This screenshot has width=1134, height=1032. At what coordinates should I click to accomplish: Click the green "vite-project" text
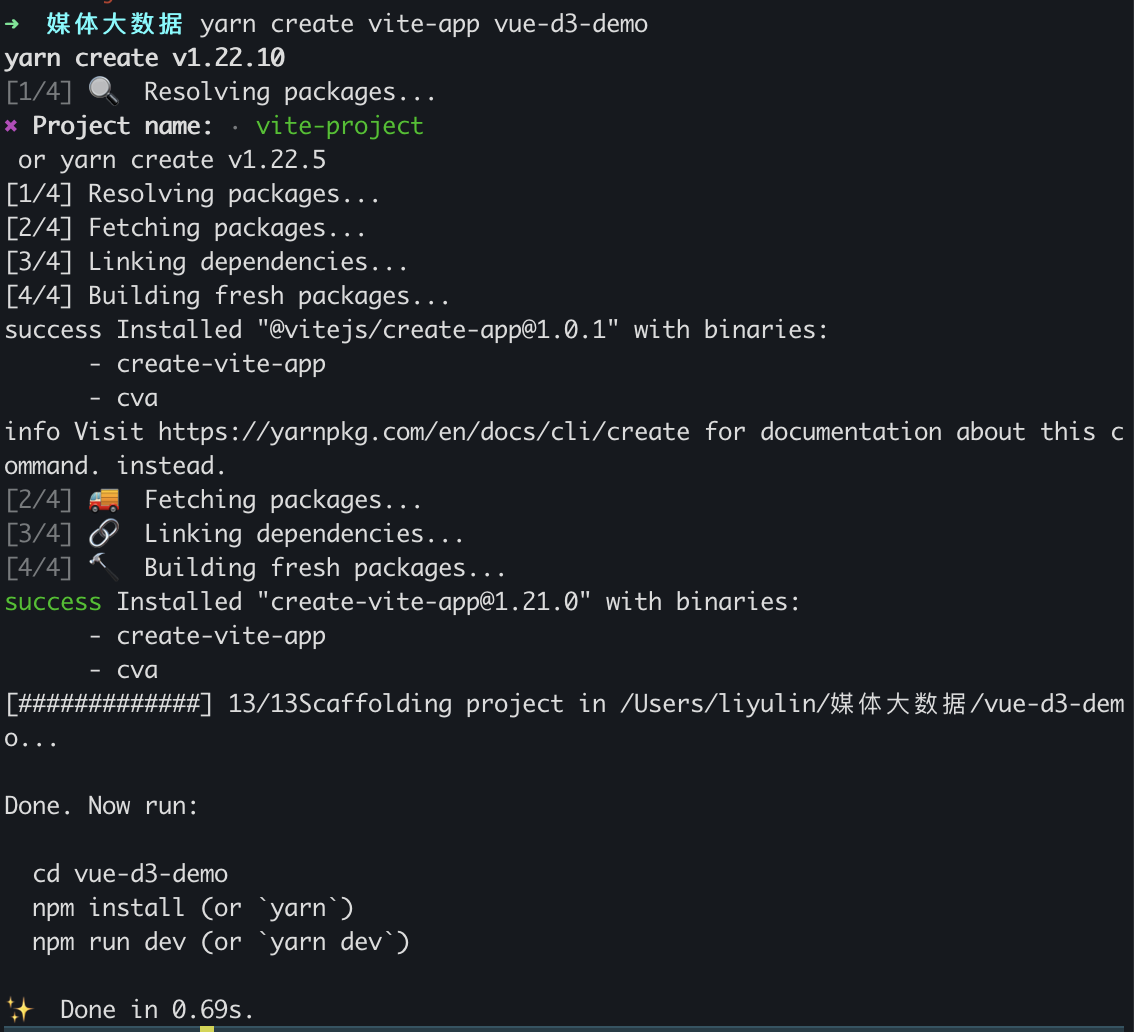point(340,126)
